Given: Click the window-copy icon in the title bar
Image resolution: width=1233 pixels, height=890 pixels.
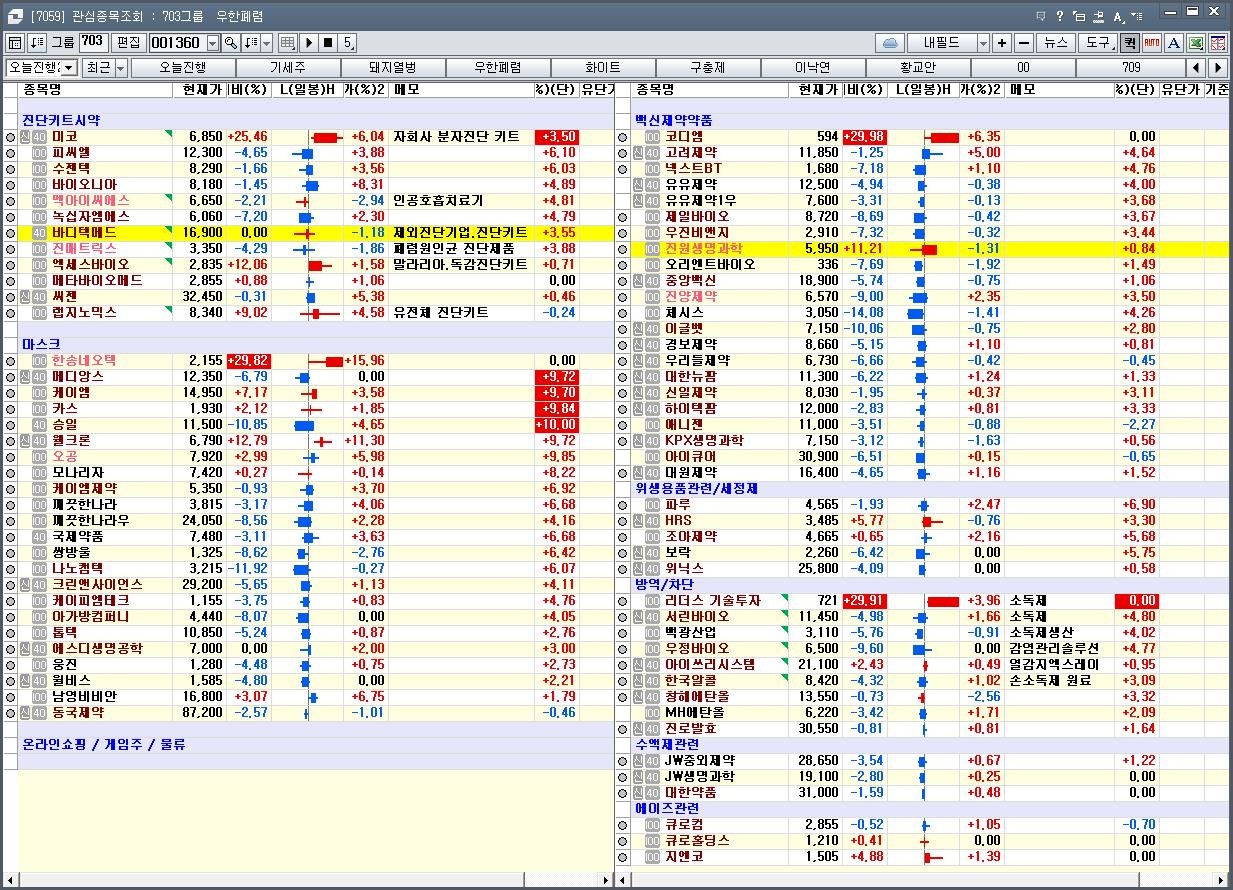Looking at the screenshot, I should [x=1098, y=16].
